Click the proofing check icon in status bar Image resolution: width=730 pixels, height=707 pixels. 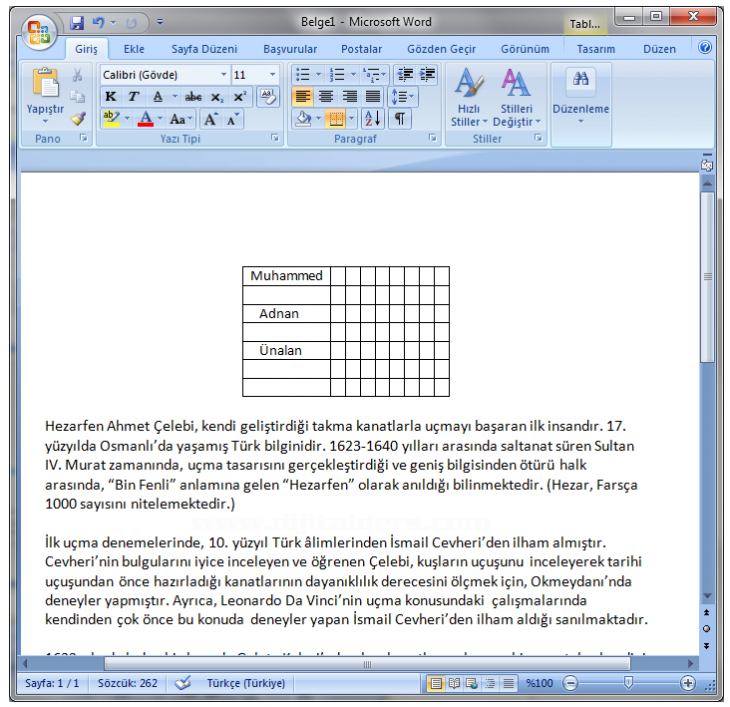coord(183,683)
